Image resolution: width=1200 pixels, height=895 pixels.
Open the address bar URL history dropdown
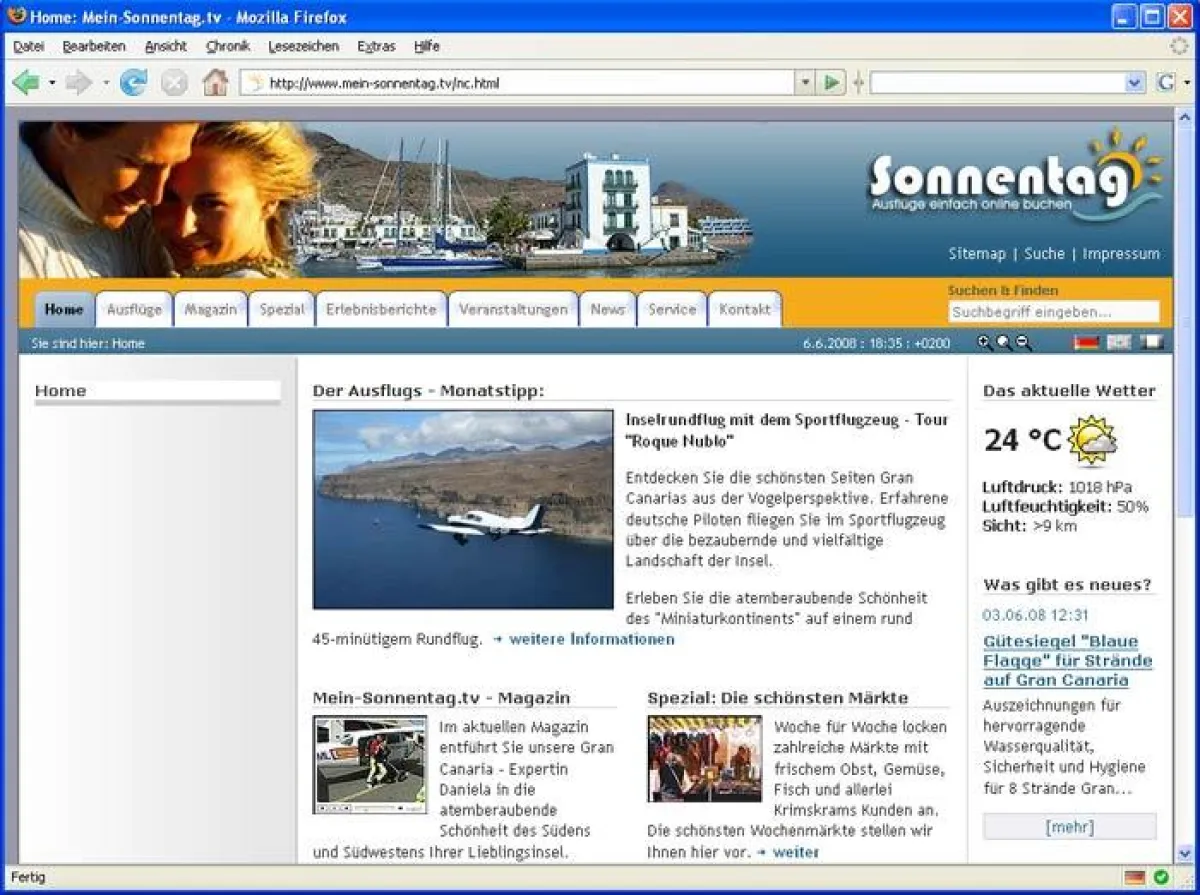click(x=806, y=83)
